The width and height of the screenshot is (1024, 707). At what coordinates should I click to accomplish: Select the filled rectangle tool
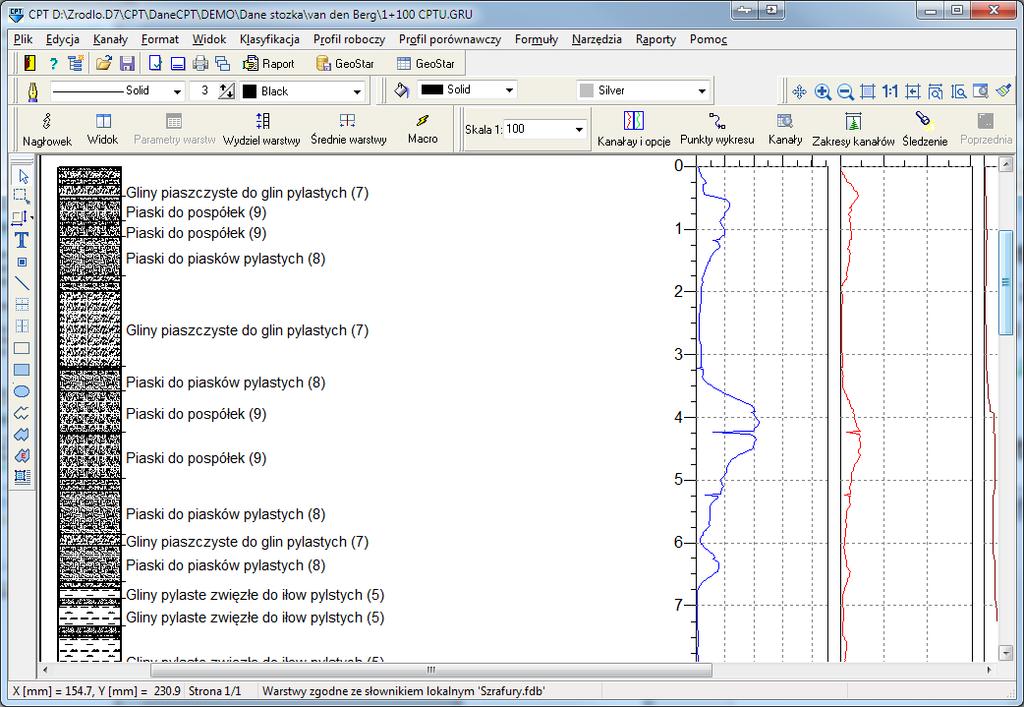[x=22, y=369]
